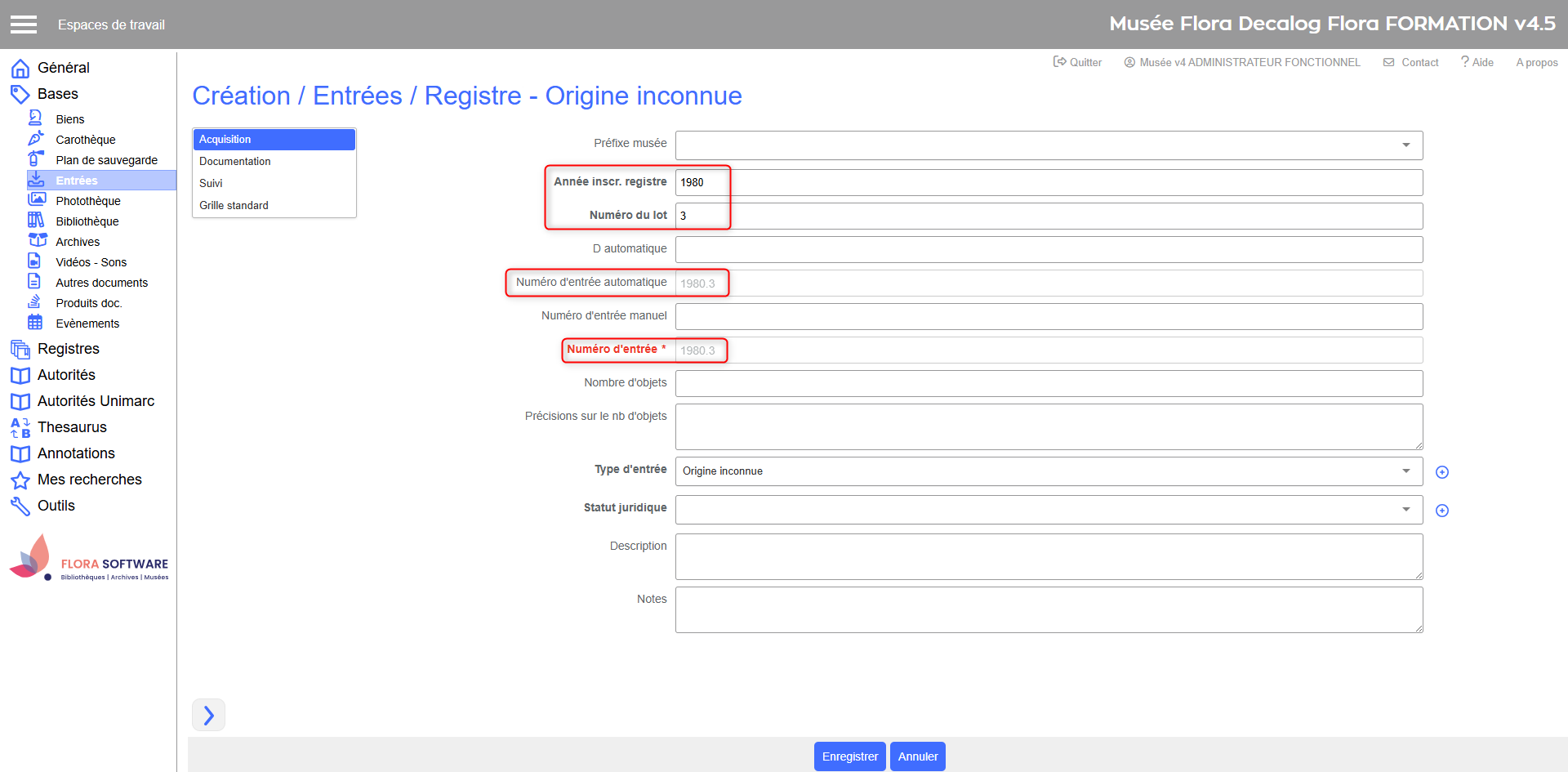Open Archives in the sidebar
Screen dimensions: 1568x772
coord(78,242)
